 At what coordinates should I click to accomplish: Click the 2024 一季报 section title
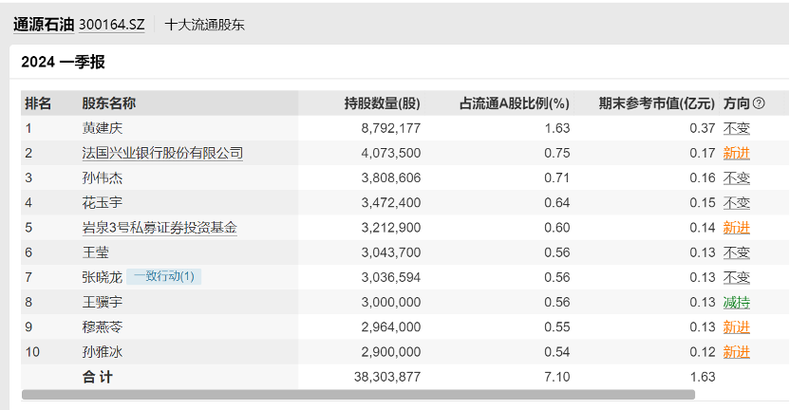(63, 62)
